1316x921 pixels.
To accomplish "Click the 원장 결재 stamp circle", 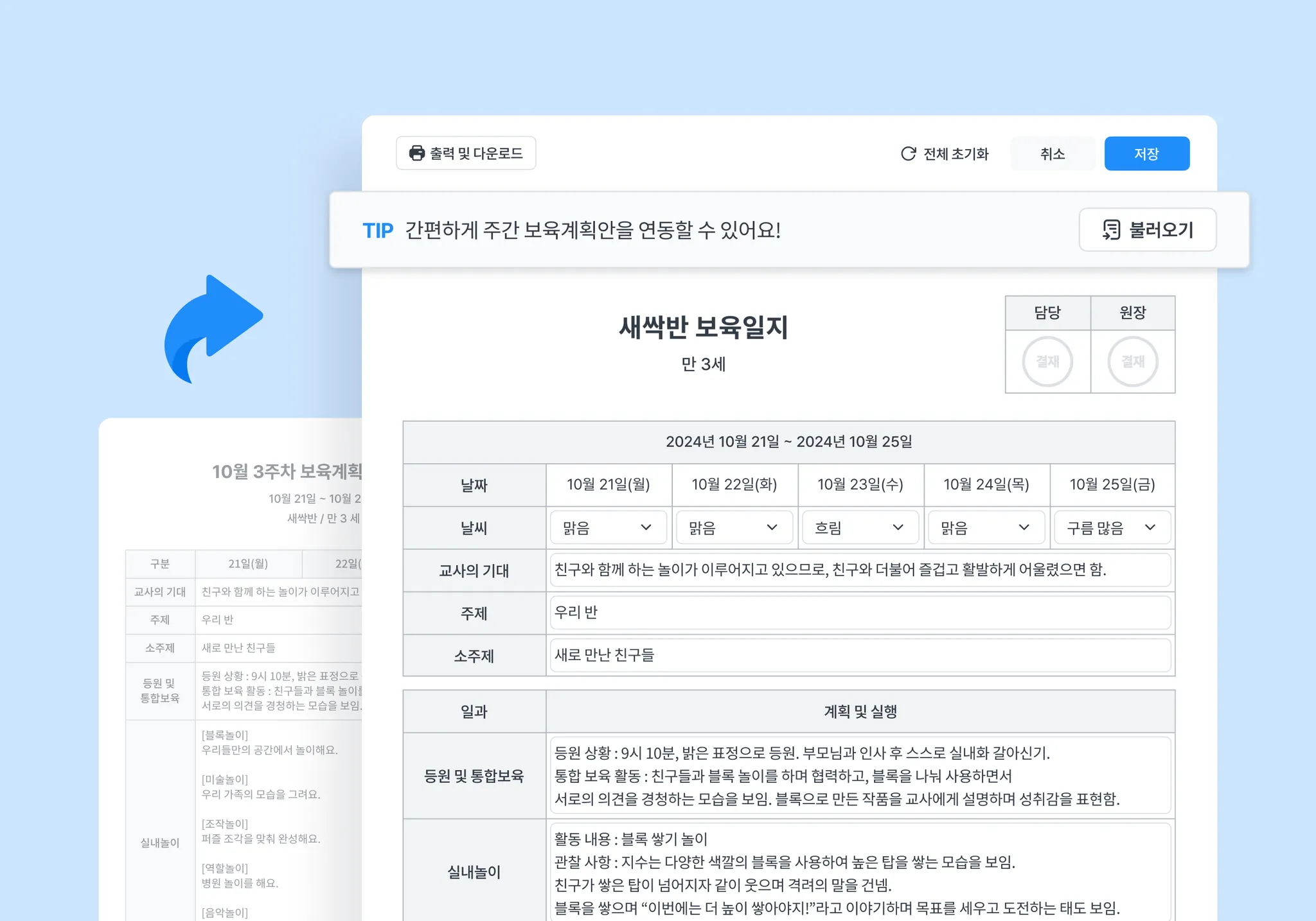I will (1132, 362).
